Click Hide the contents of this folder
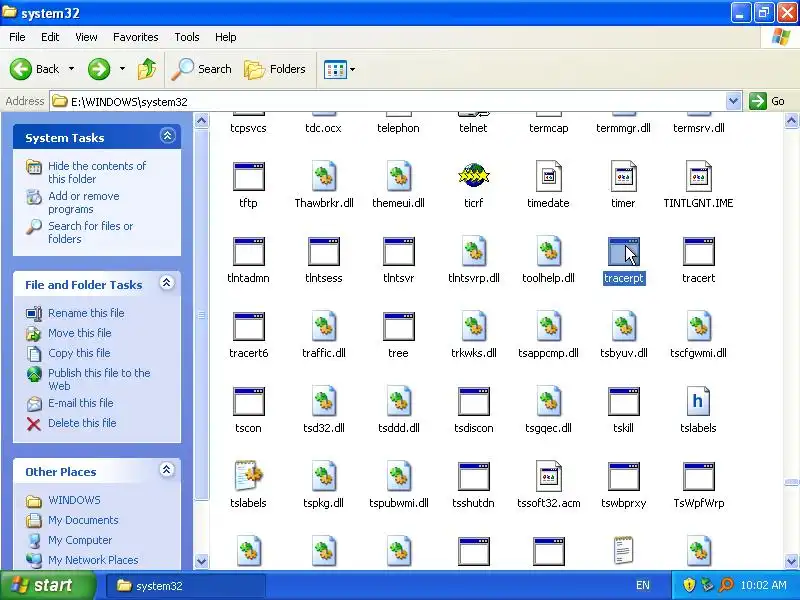 [97, 172]
